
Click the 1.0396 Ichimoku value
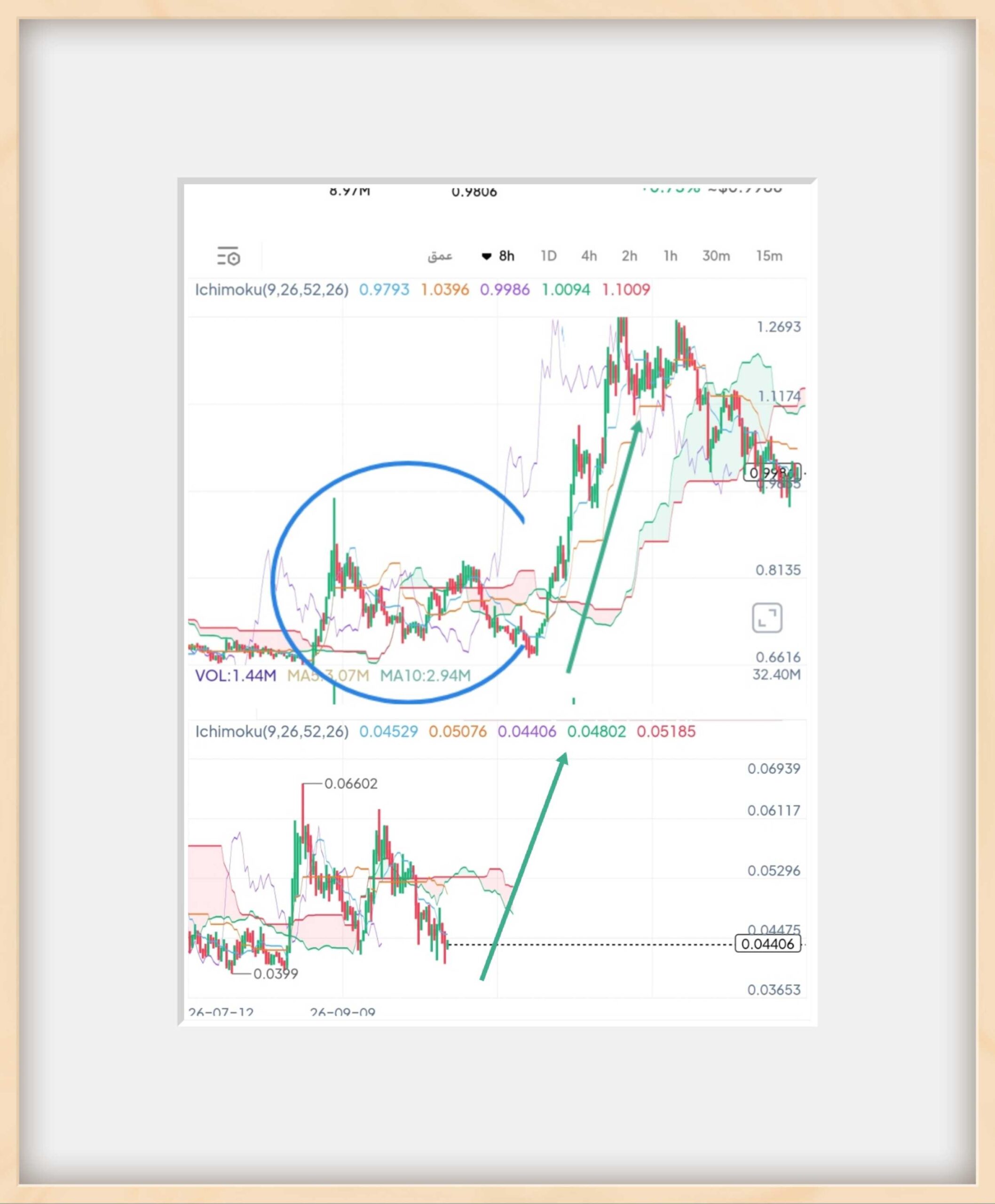coord(445,290)
